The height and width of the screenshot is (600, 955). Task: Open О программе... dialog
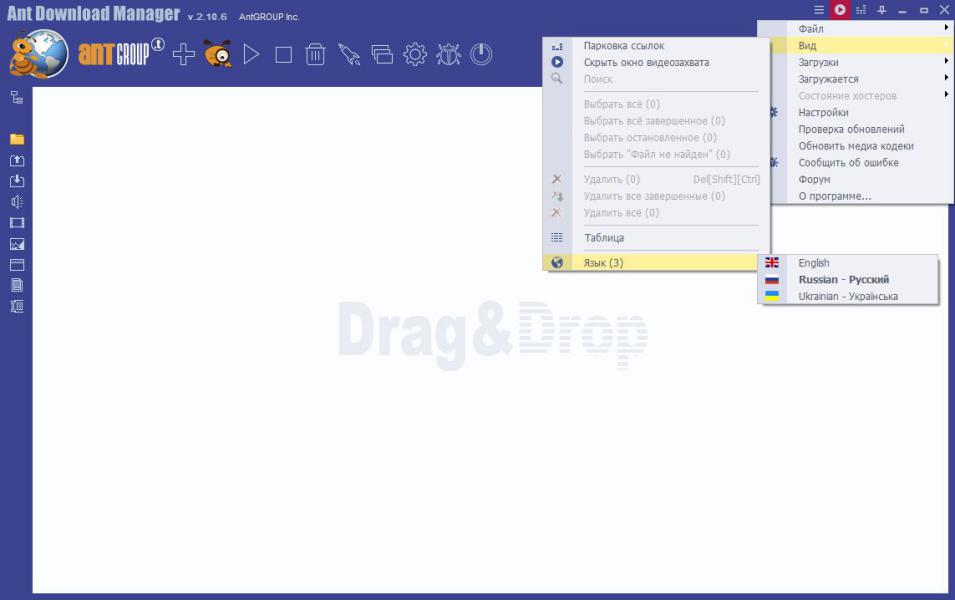point(856,196)
